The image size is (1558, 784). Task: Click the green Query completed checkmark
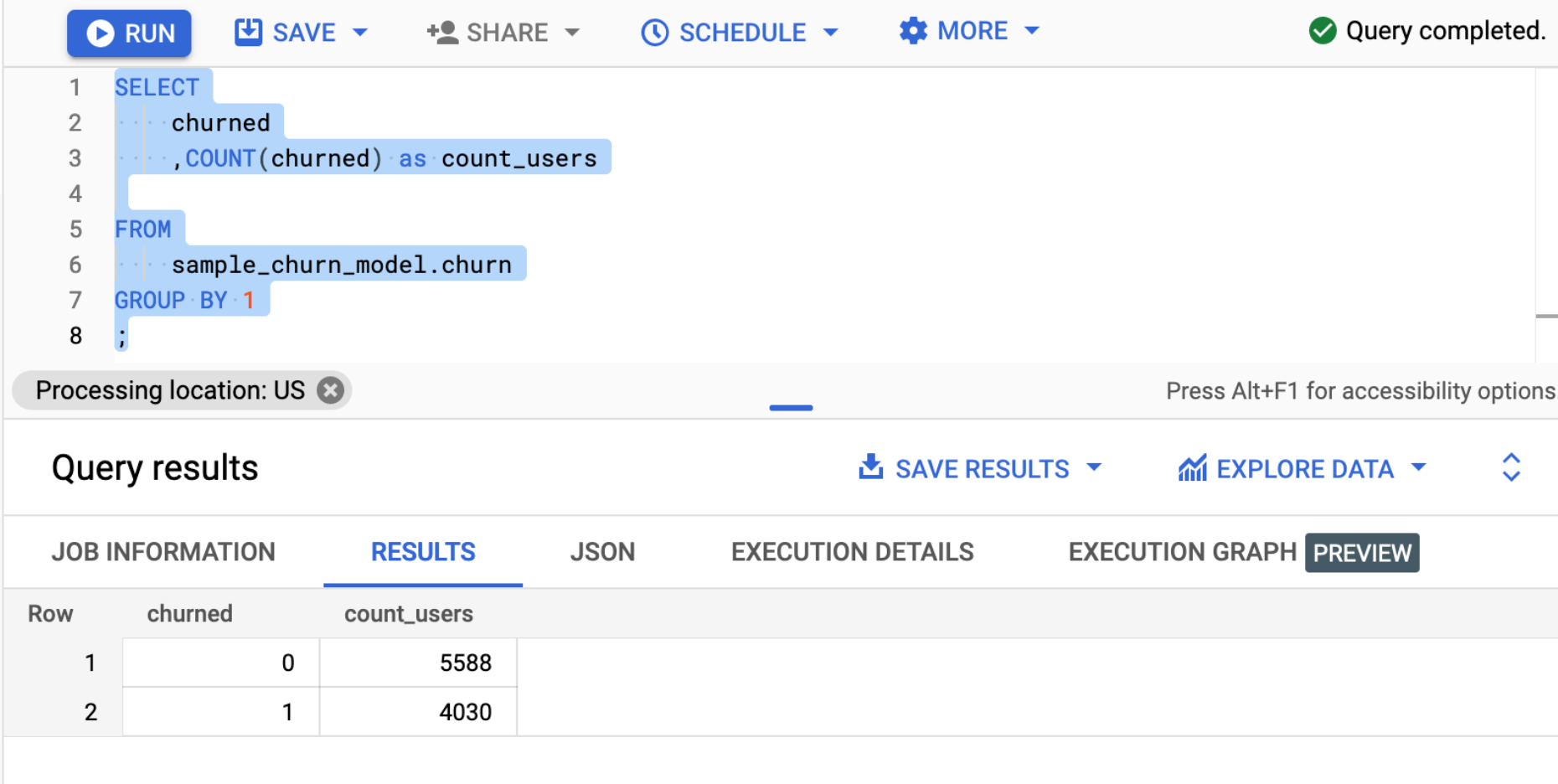pyautogui.click(x=1323, y=31)
